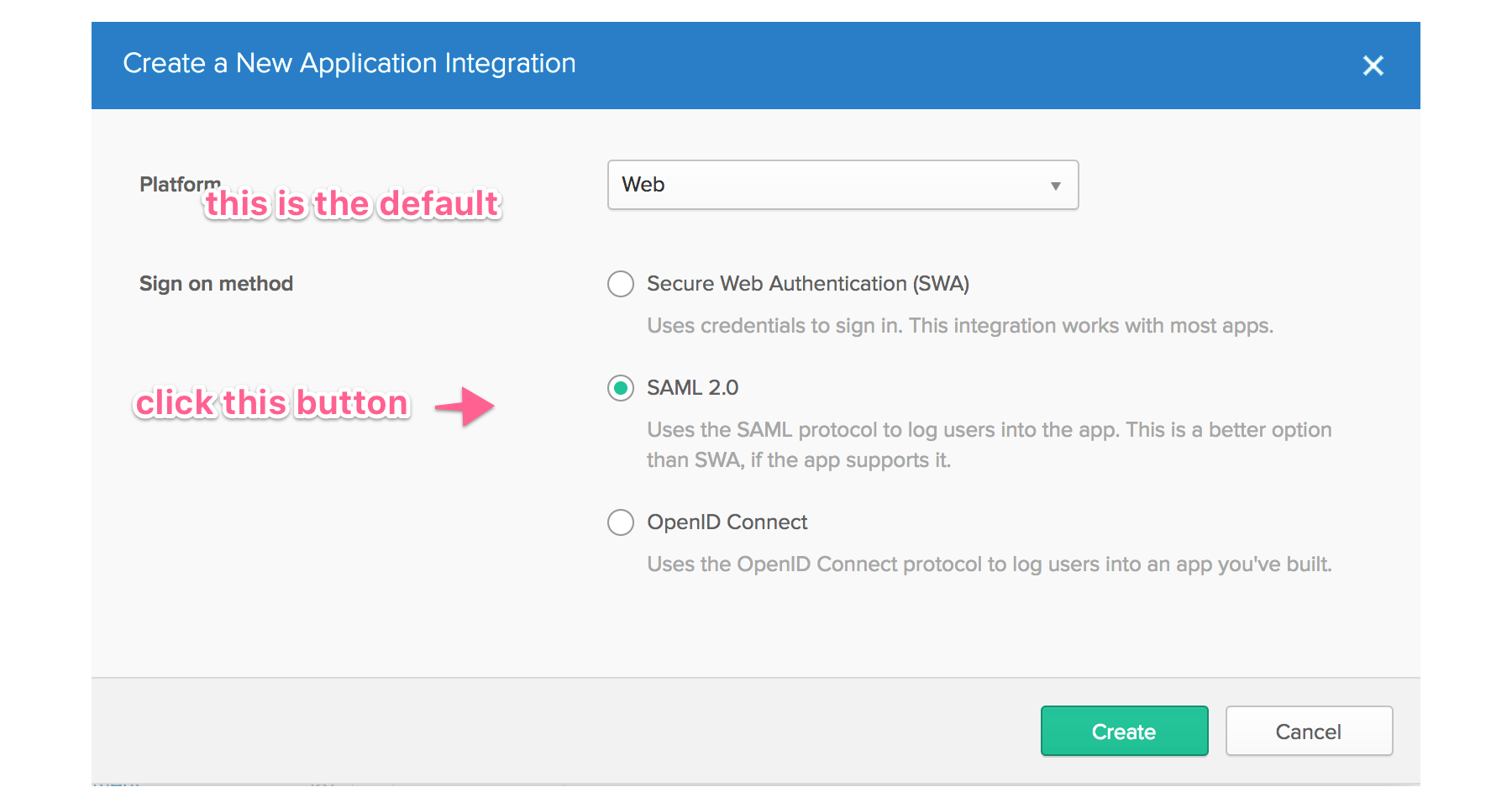This screenshot has width=1512, height=808.
Task: Click the pink arrow pointing to SAML
Action: pos(465,407)
